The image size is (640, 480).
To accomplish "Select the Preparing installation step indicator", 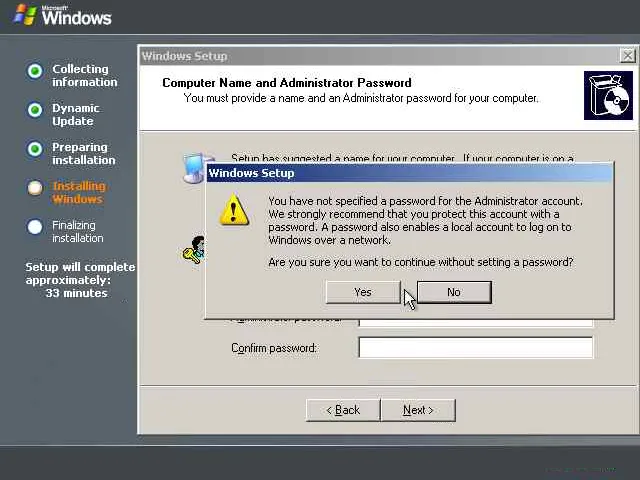I will point(35,149).
